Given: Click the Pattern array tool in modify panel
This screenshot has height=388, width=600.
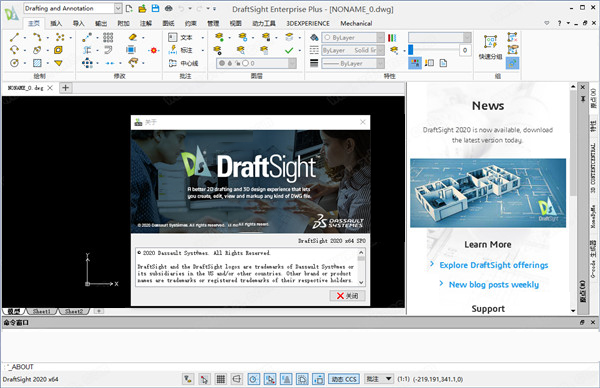Looking at the screenshot, I should [108, 37].
